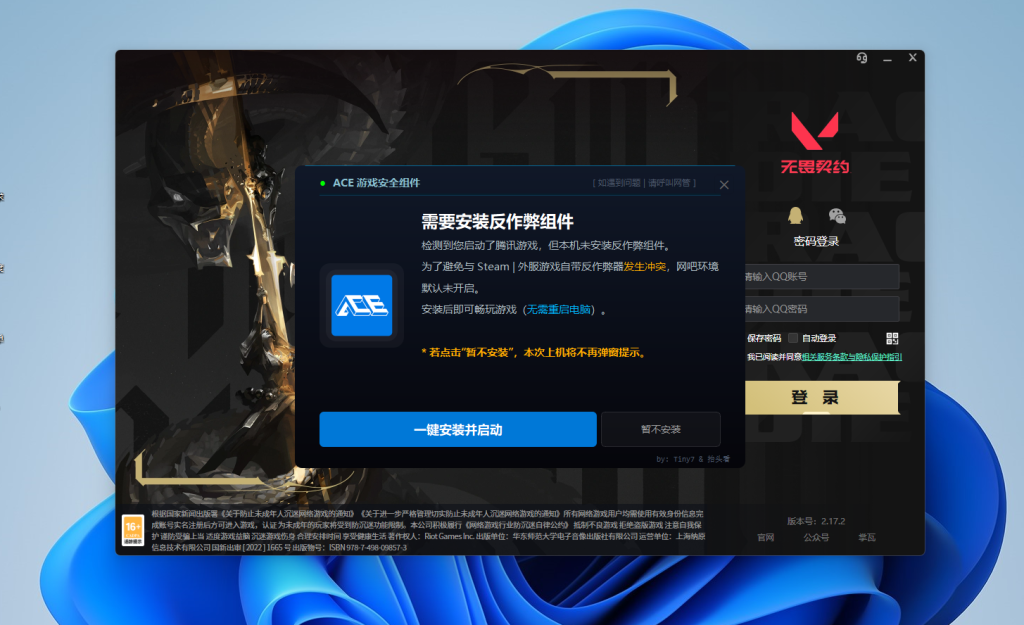Click the 密码登录 heading text
The image size is (1024, 625).
pos(816,242)
